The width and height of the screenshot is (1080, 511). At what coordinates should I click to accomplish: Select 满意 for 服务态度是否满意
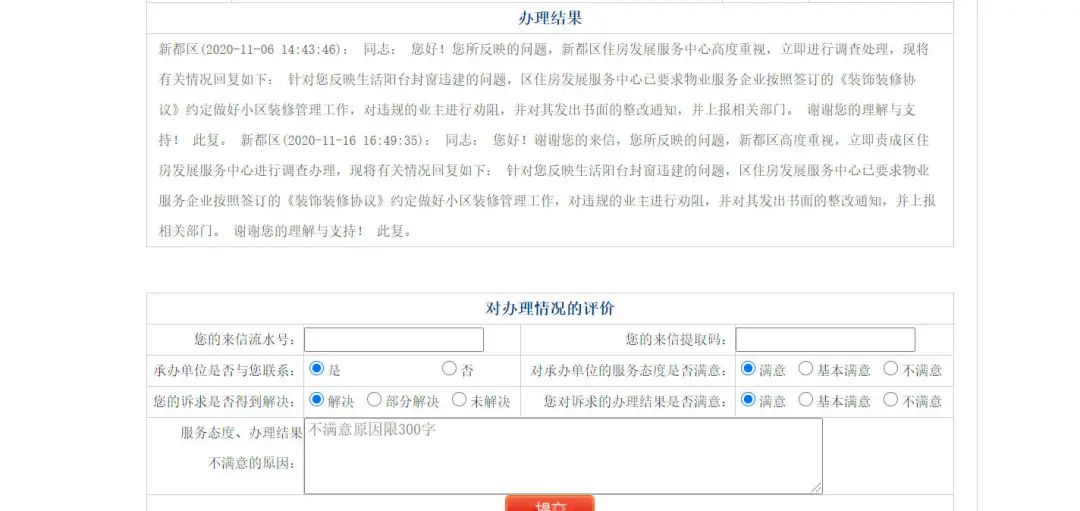748,369
